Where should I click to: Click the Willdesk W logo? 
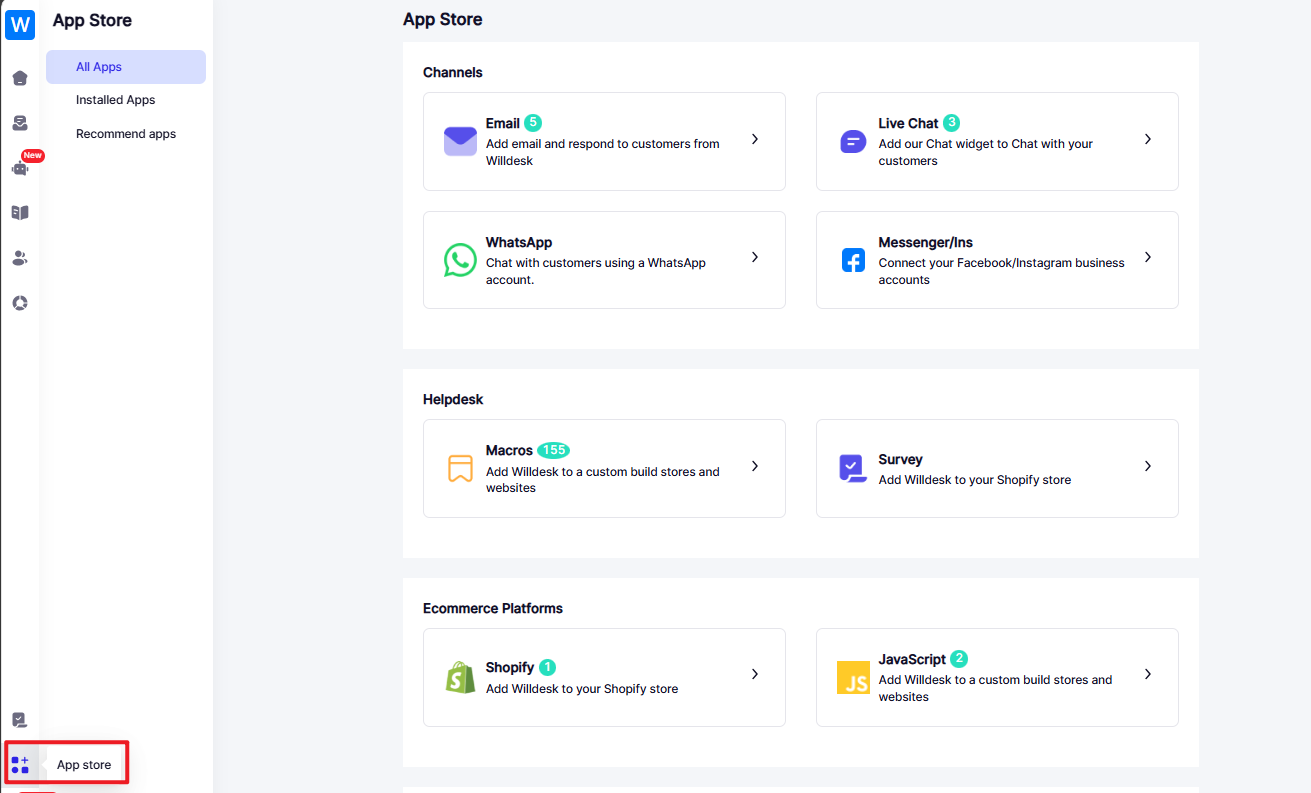coord(20,24)
